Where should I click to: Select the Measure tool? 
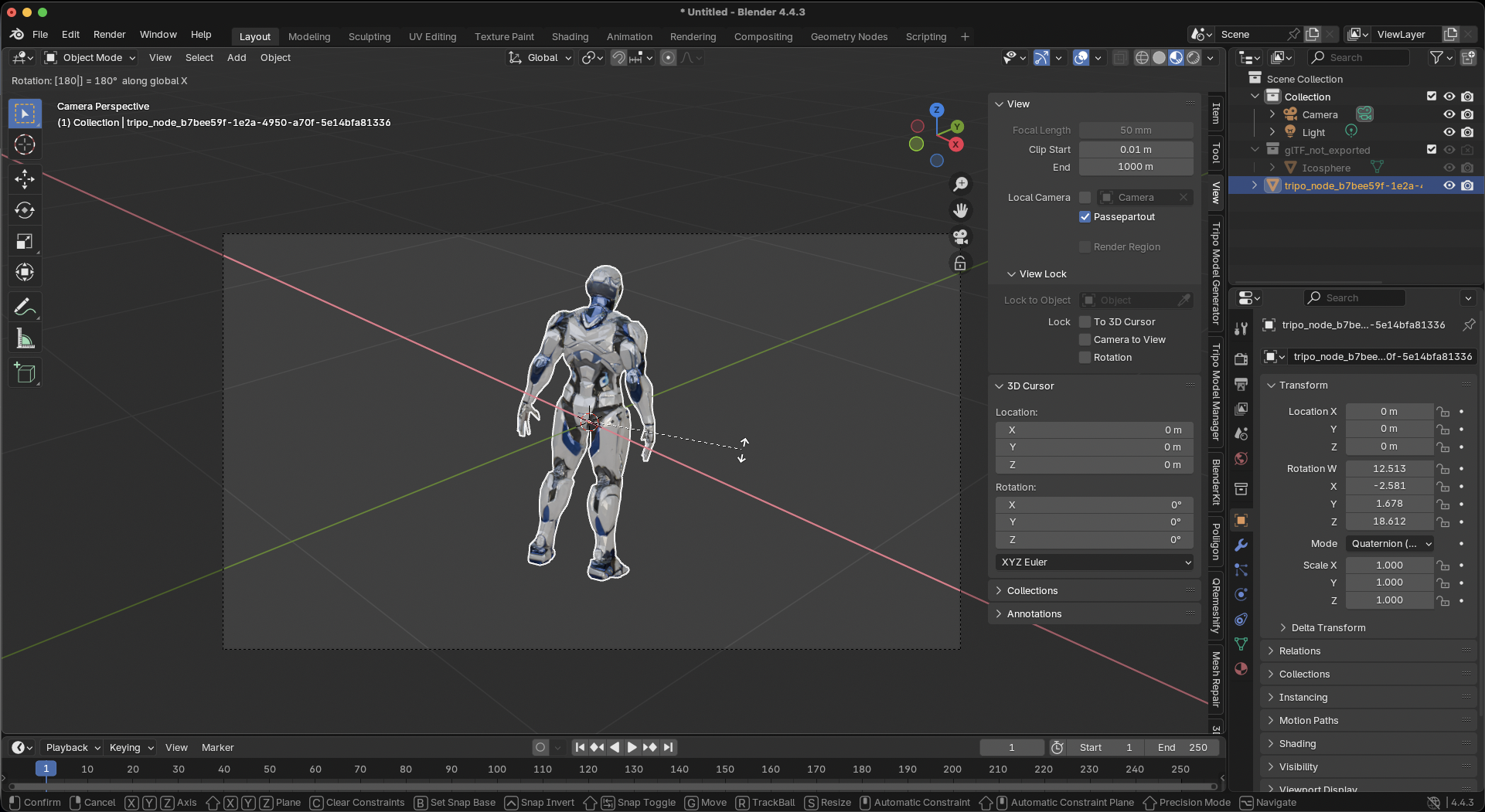(25, 339)
